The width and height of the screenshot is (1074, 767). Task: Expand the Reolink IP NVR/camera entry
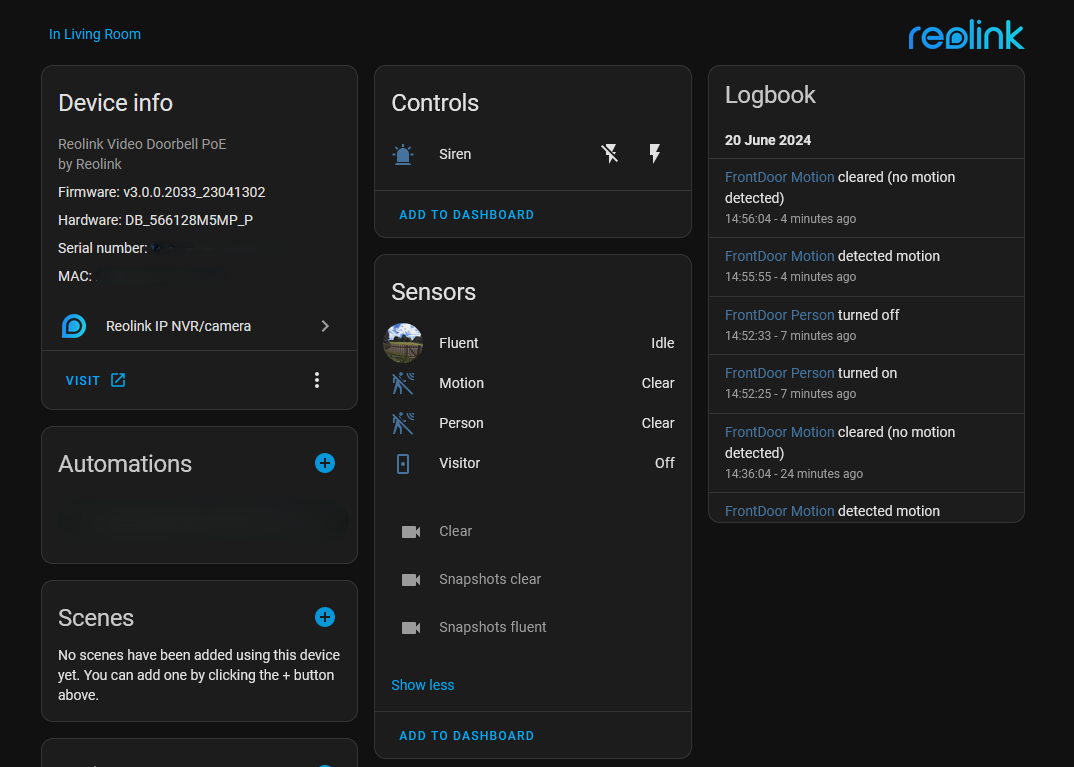point(324,325)
